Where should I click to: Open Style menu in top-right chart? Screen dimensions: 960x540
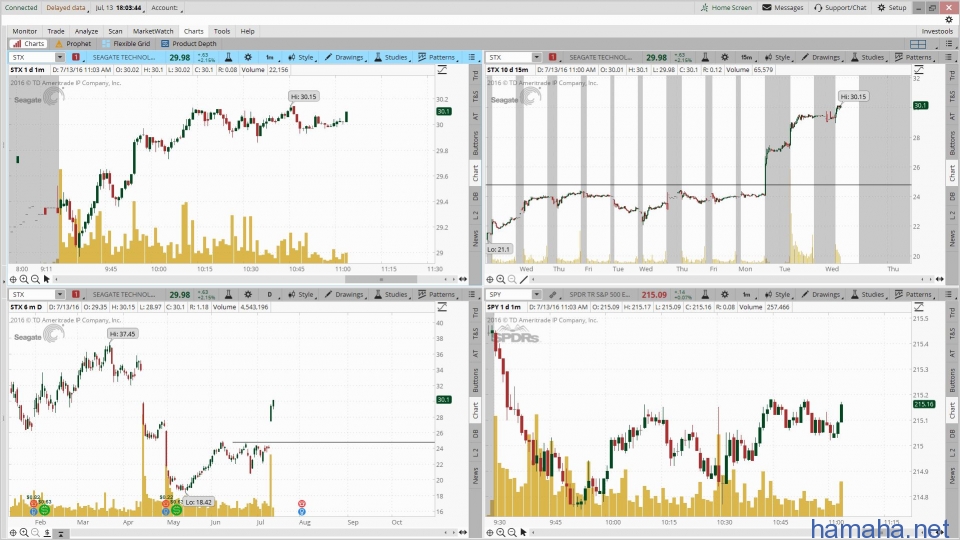778,58
